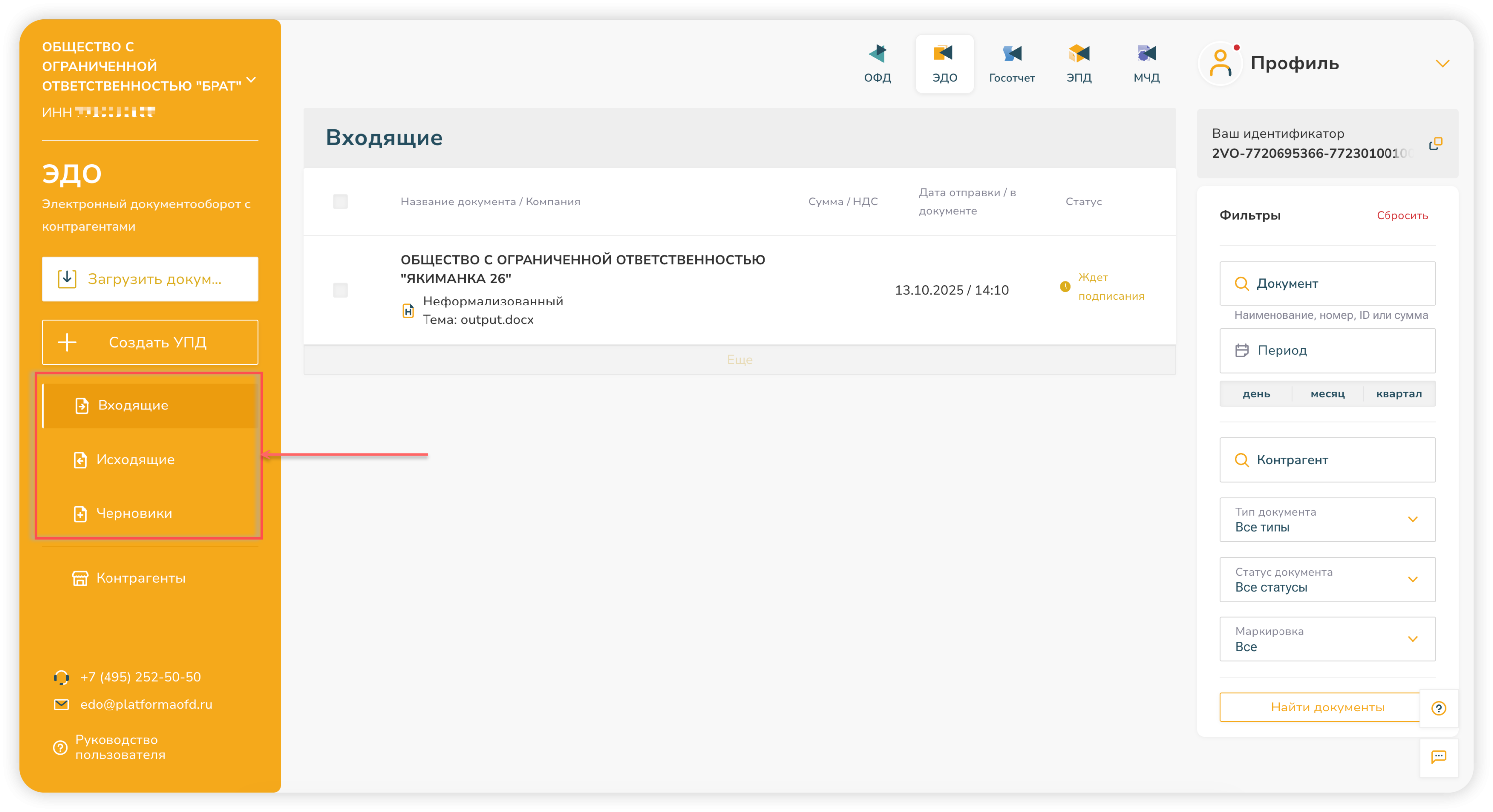The width and height of the screenshot is (1493, 812).
Task: Click the Документ search field
Action: (x=1327, y=284)
